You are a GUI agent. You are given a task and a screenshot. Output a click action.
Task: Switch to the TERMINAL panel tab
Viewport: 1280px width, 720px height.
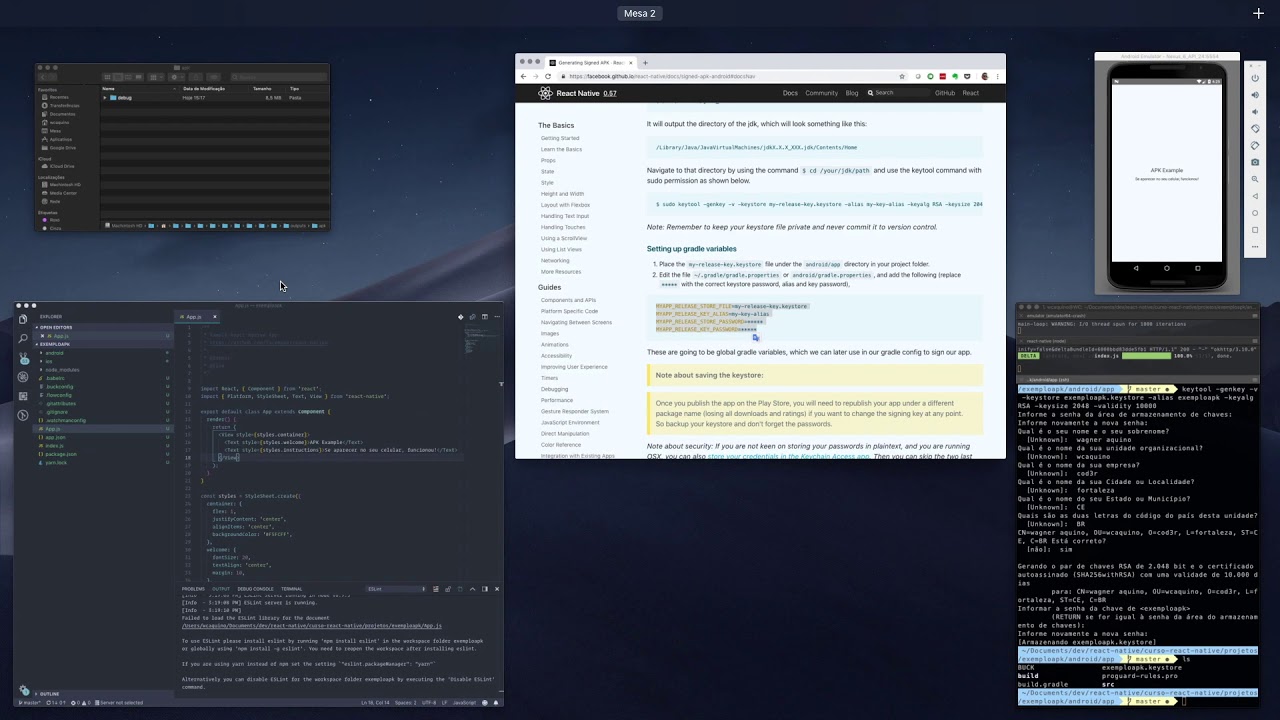[291, 589]
